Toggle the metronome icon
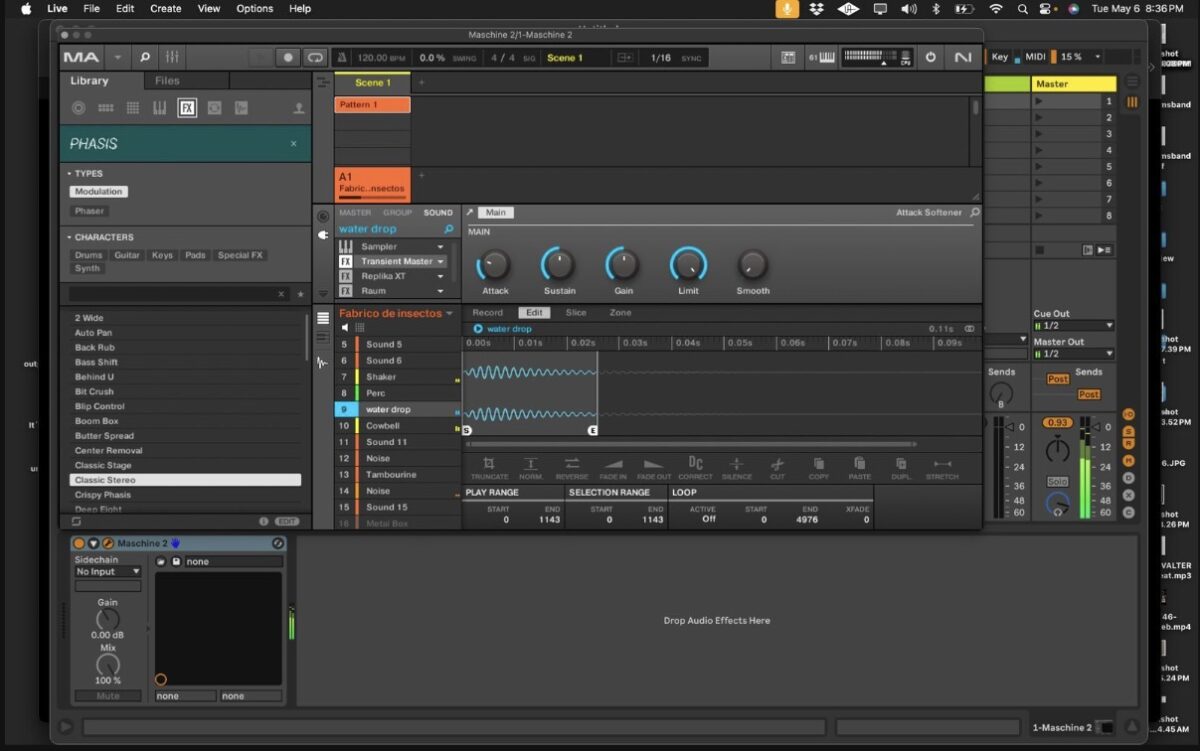Image resolution: width=1200 pixels, height=751 pixels. (343, 58)
